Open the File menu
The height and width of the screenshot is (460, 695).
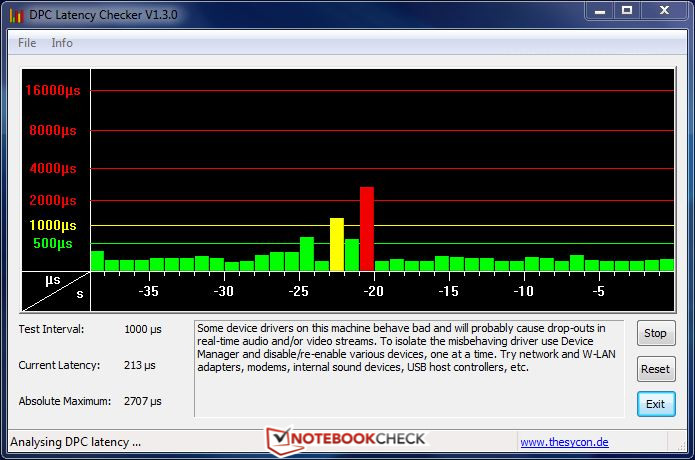coord(27,43)
